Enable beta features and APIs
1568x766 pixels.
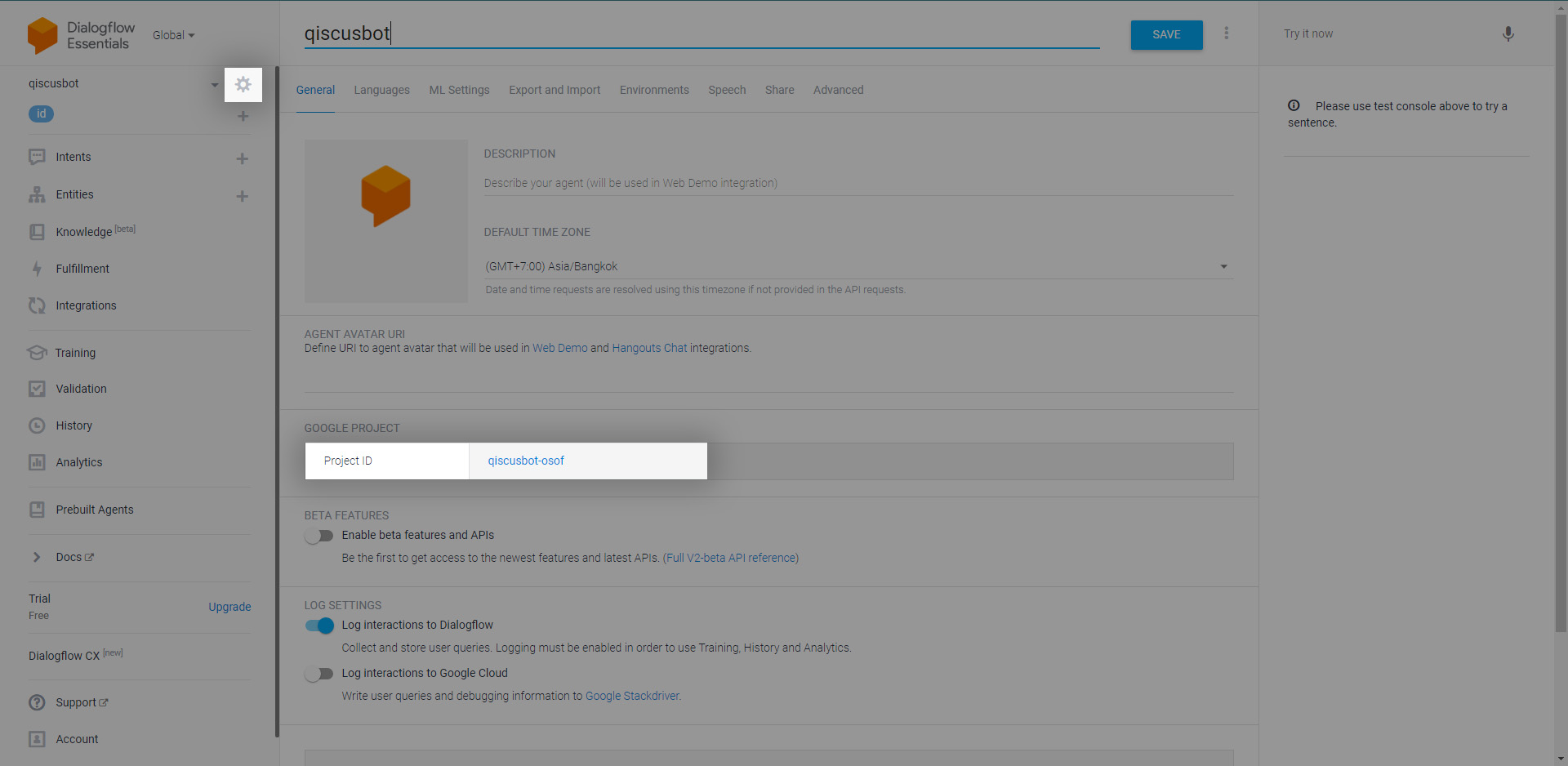coord(318,535)
